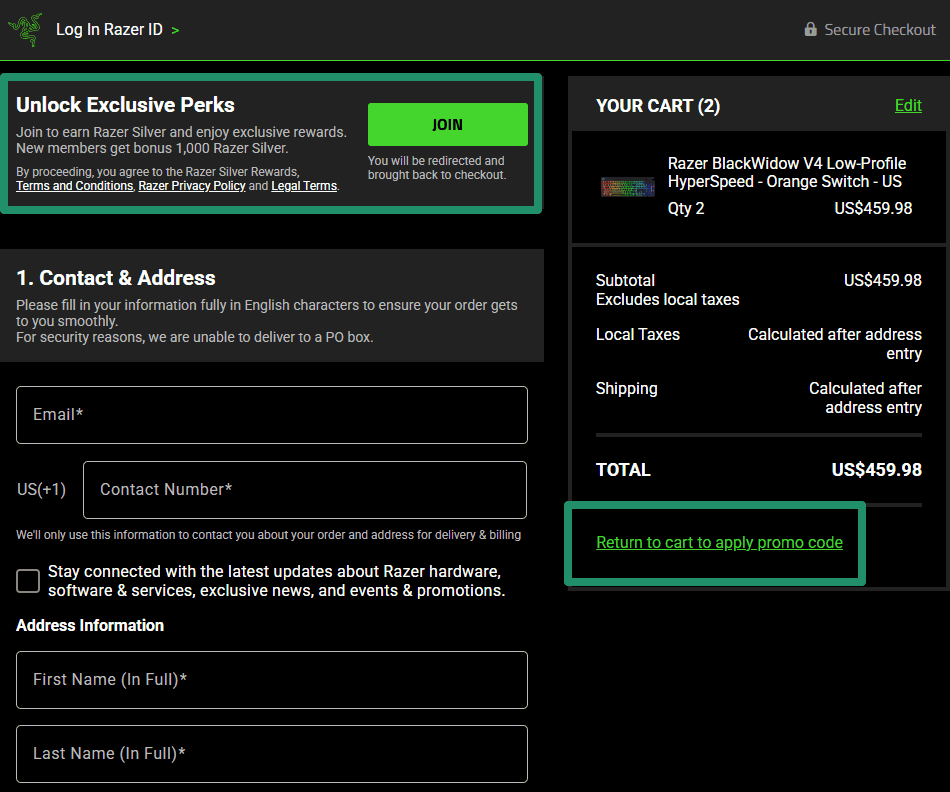Viewport: 950px width, 792px height.
Task: Focus the Contact Number input field
Action: pos(305,490)
